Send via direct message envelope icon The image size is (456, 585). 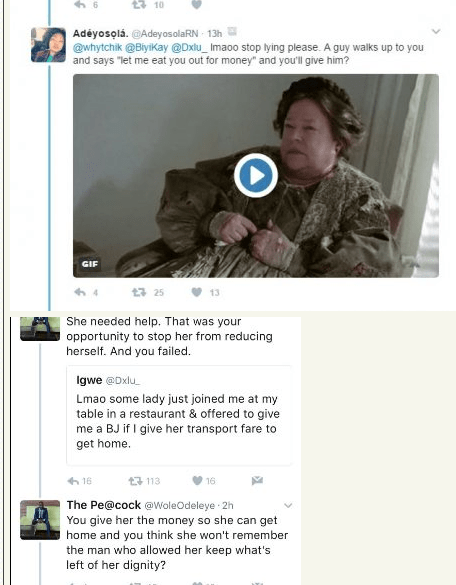[x=257, y=481]
